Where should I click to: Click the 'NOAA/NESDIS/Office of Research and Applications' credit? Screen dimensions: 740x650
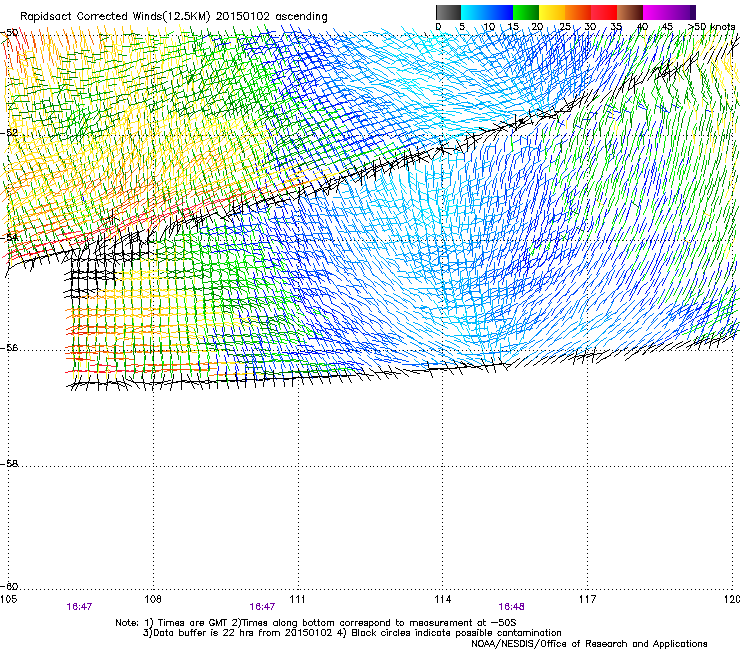click(x=589, y=644)
